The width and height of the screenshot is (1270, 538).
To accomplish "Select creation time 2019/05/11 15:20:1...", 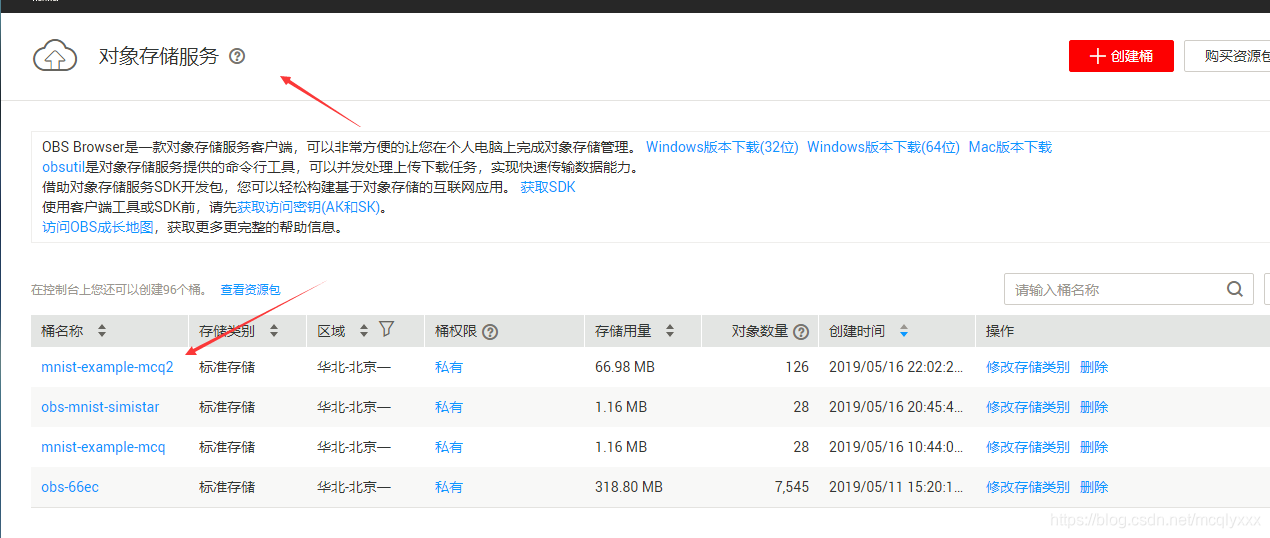I will coord(897,487).
